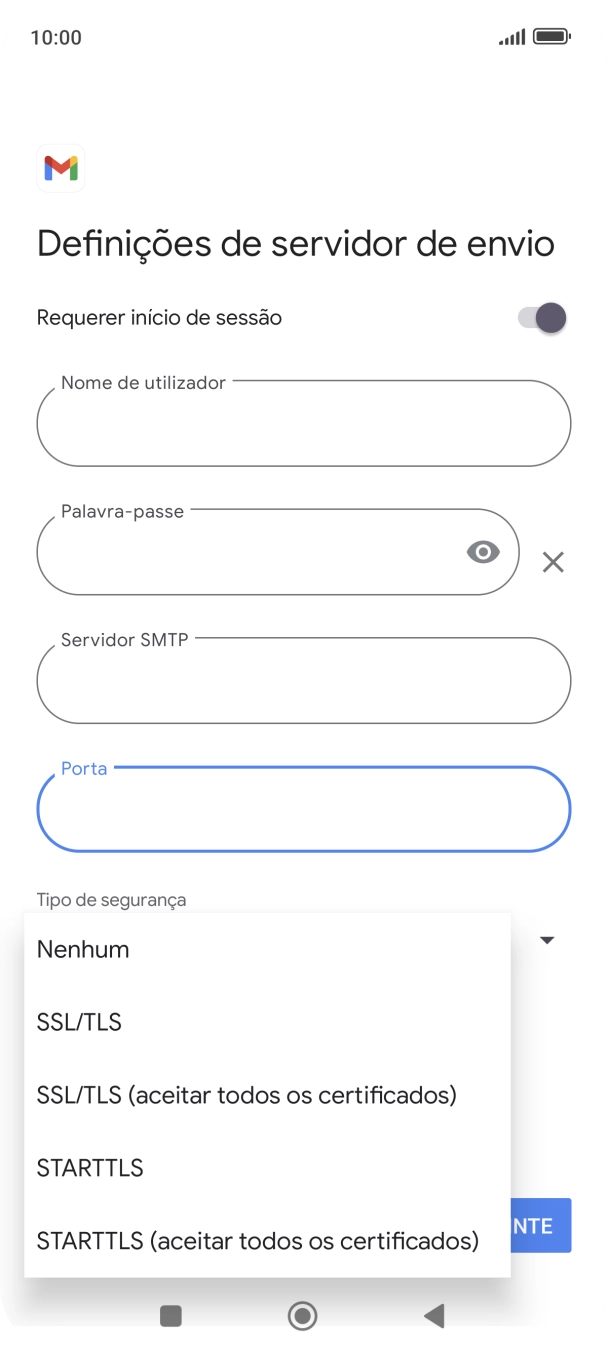Disable the Requerer início de sessão toggle
Image resolution: width=608 pixels, height=1352 pixels.
click(x=538, y=317)
